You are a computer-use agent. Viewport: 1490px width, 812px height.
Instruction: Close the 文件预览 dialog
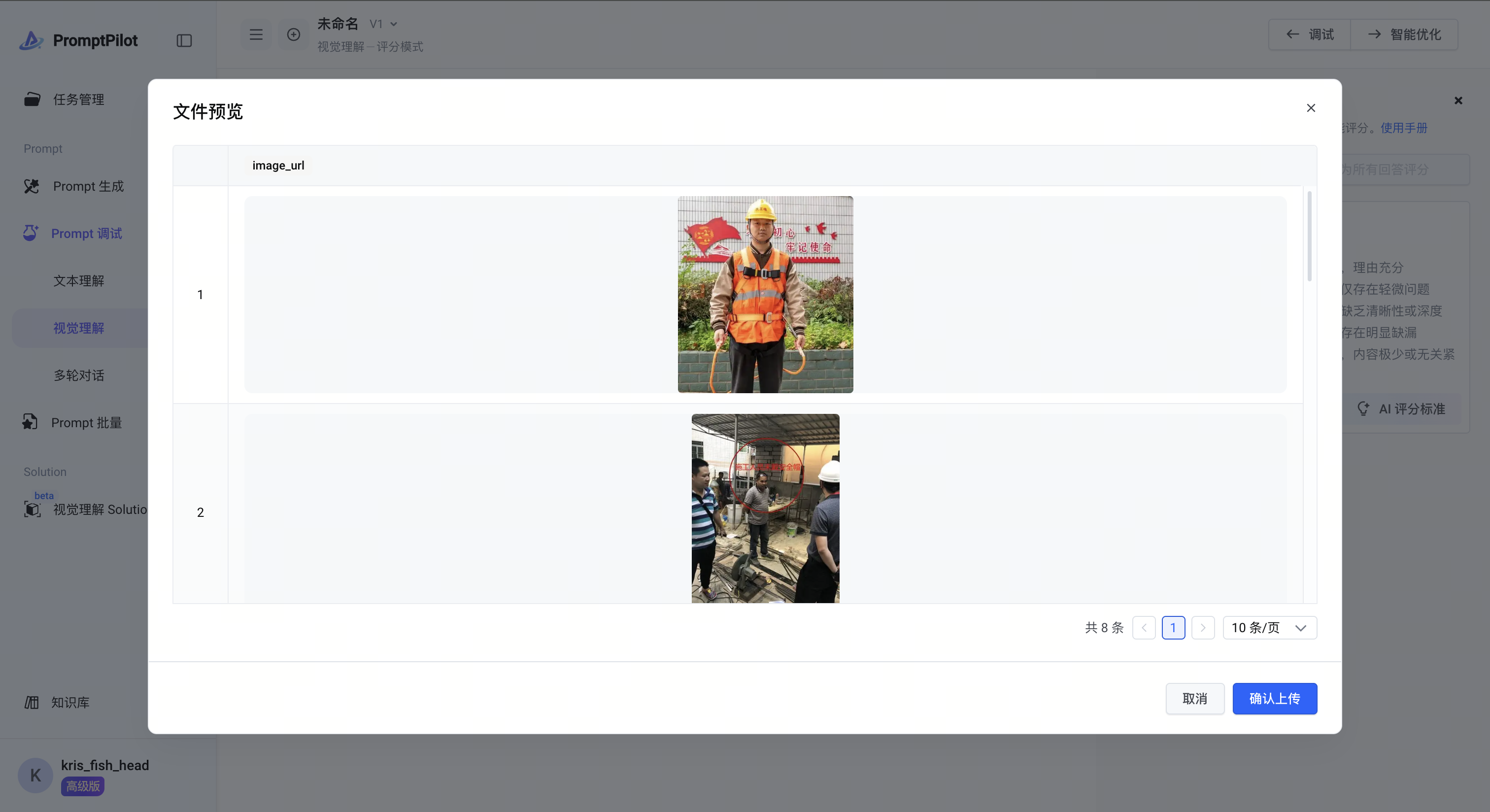point(1311,108)
